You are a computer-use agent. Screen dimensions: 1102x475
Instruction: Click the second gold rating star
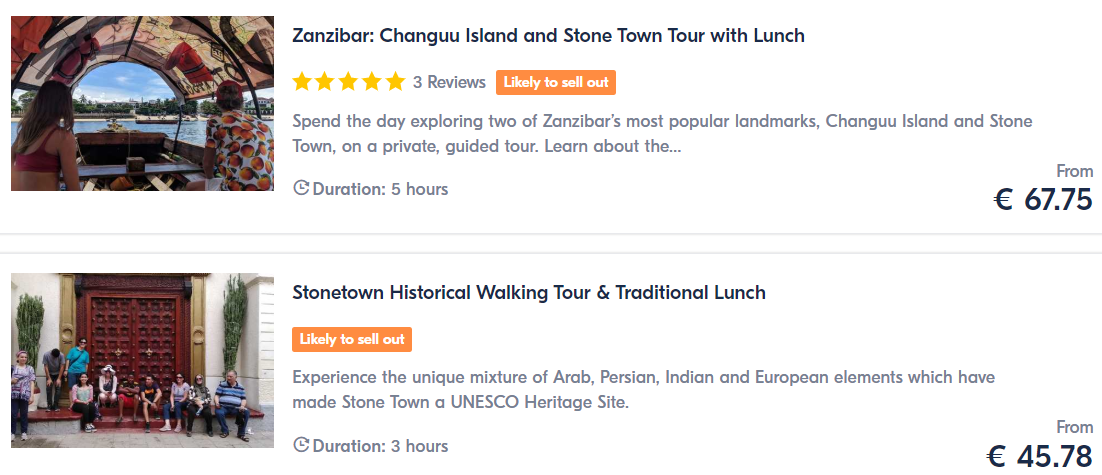pyautogui.click(x=325, y=82)
